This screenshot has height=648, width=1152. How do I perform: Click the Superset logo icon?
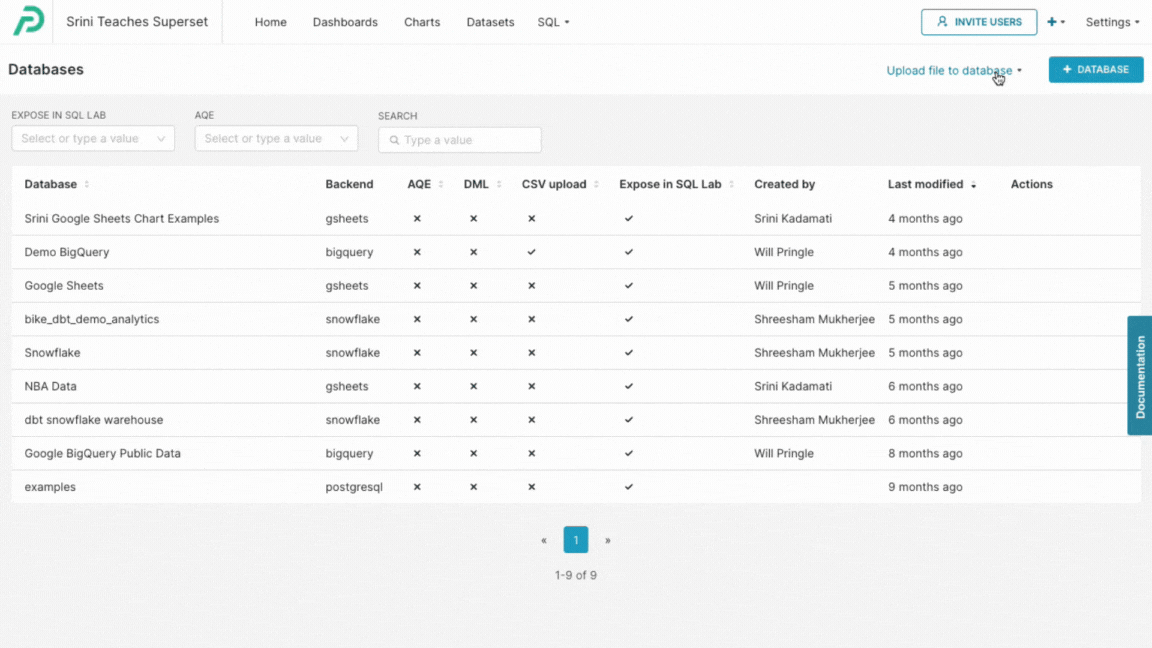pos(27,21)
